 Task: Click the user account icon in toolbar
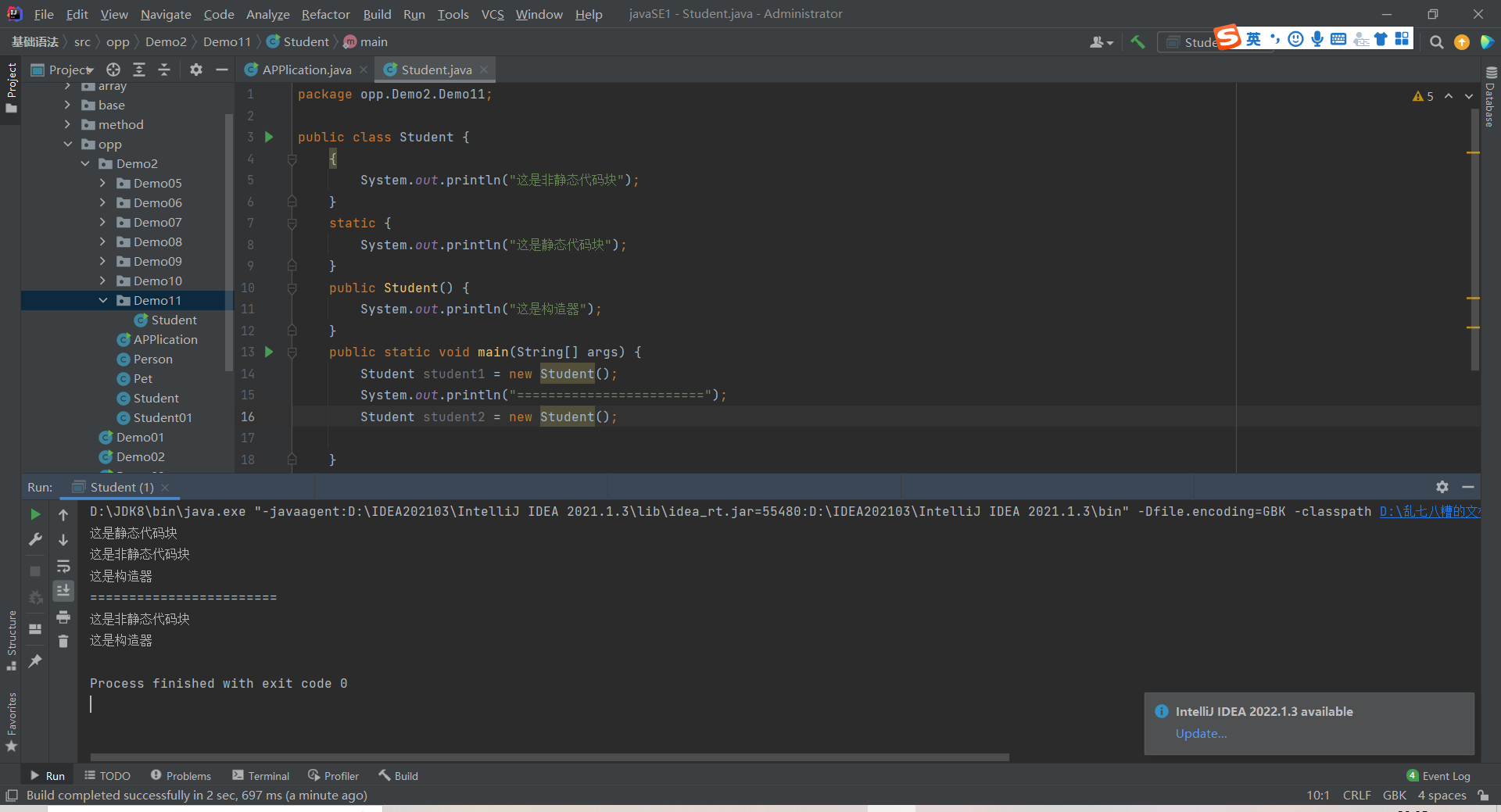click(1101, 42)
